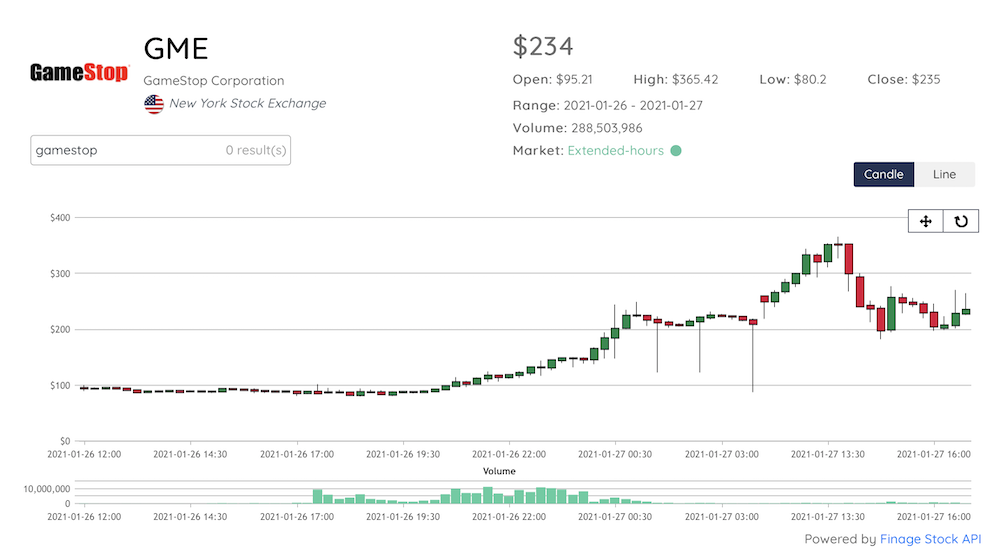Click the $234 current price
Viewport: 1000px width, 553px height.
(543, 46)
